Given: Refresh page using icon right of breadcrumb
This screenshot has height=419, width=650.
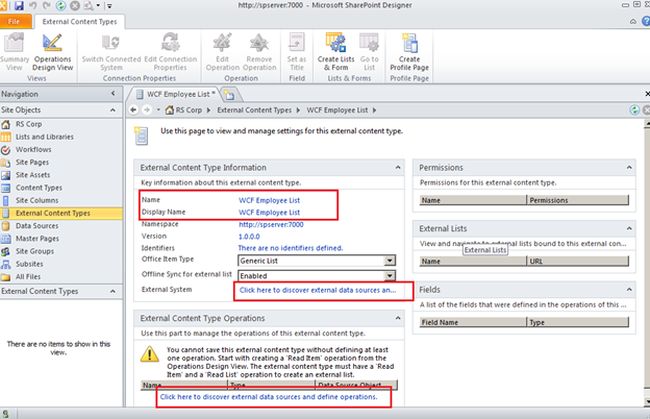Looking at the screenshot, I should (x=634, y=110).
